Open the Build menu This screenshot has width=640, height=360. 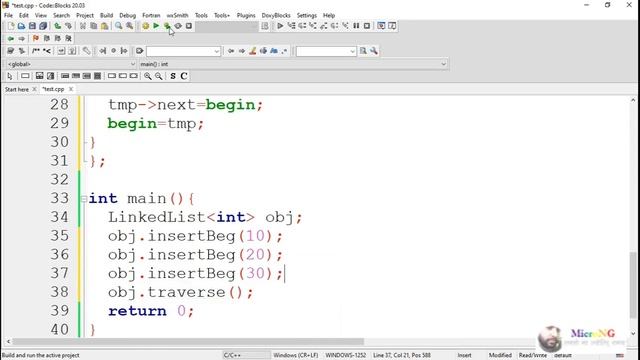[x=107, y=15]
